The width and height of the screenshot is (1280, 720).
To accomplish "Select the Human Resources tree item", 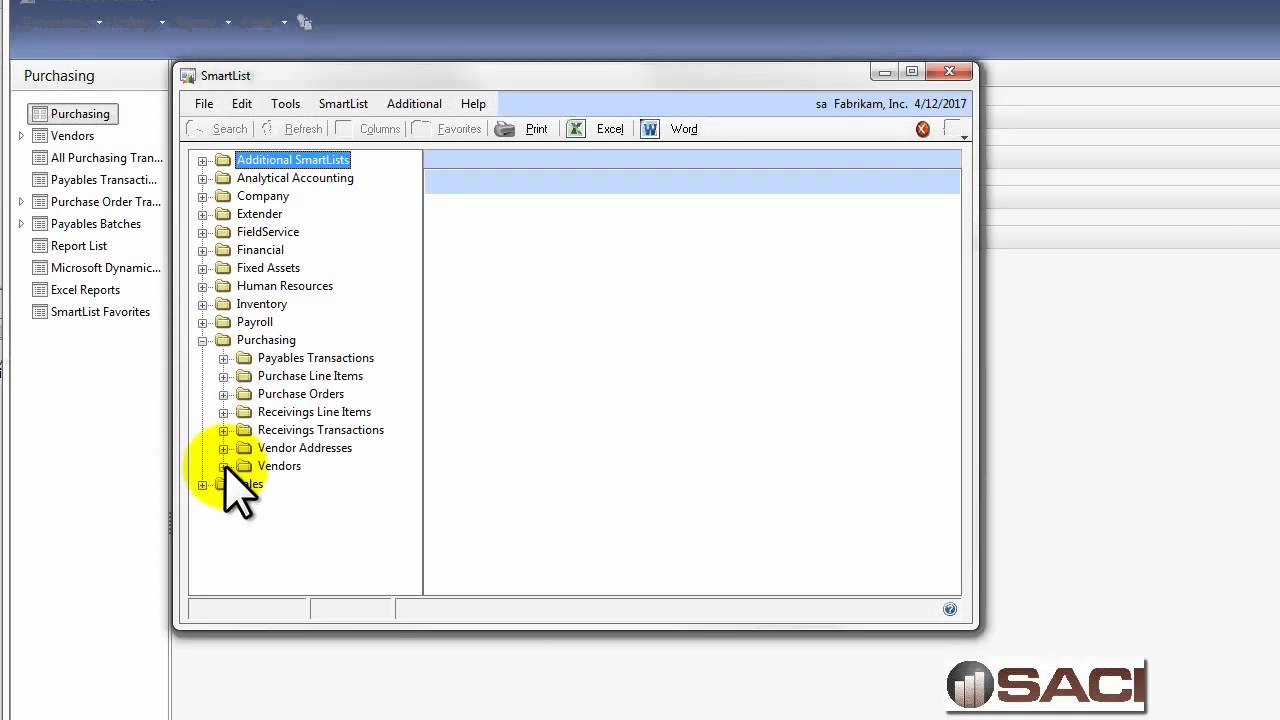I will click(x=285, y=286).
